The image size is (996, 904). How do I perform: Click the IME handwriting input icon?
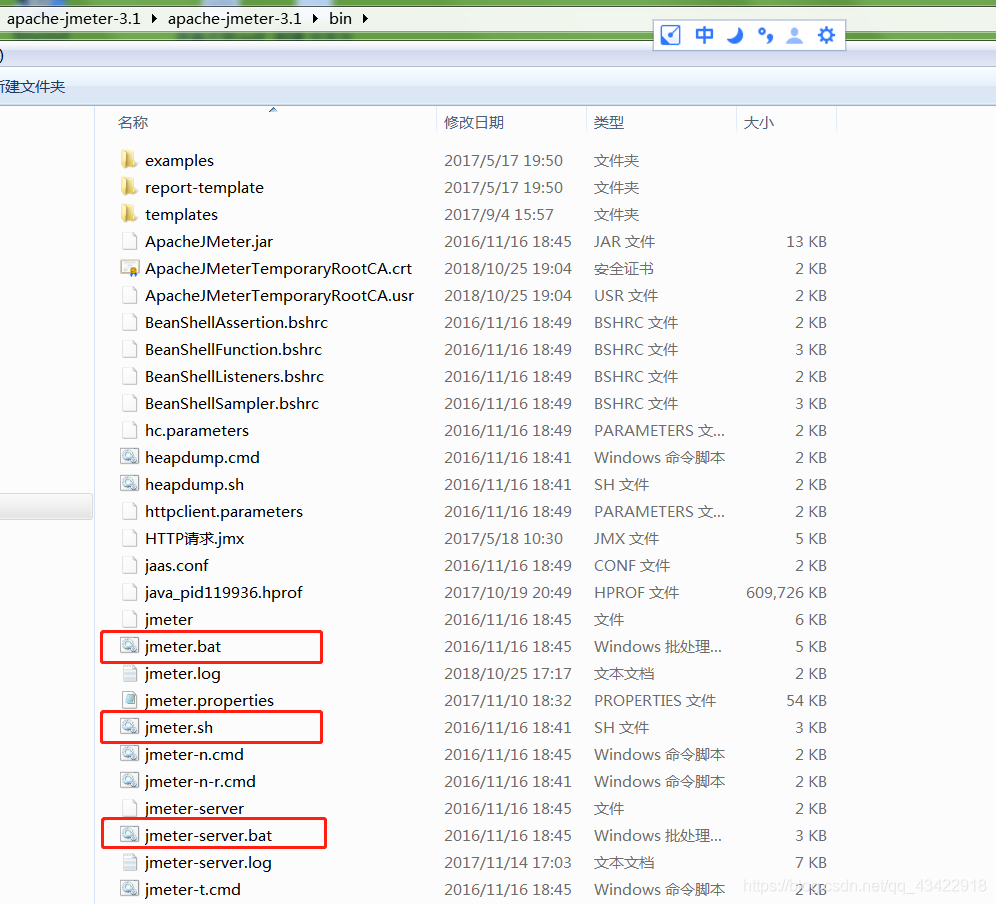[671, 35]
